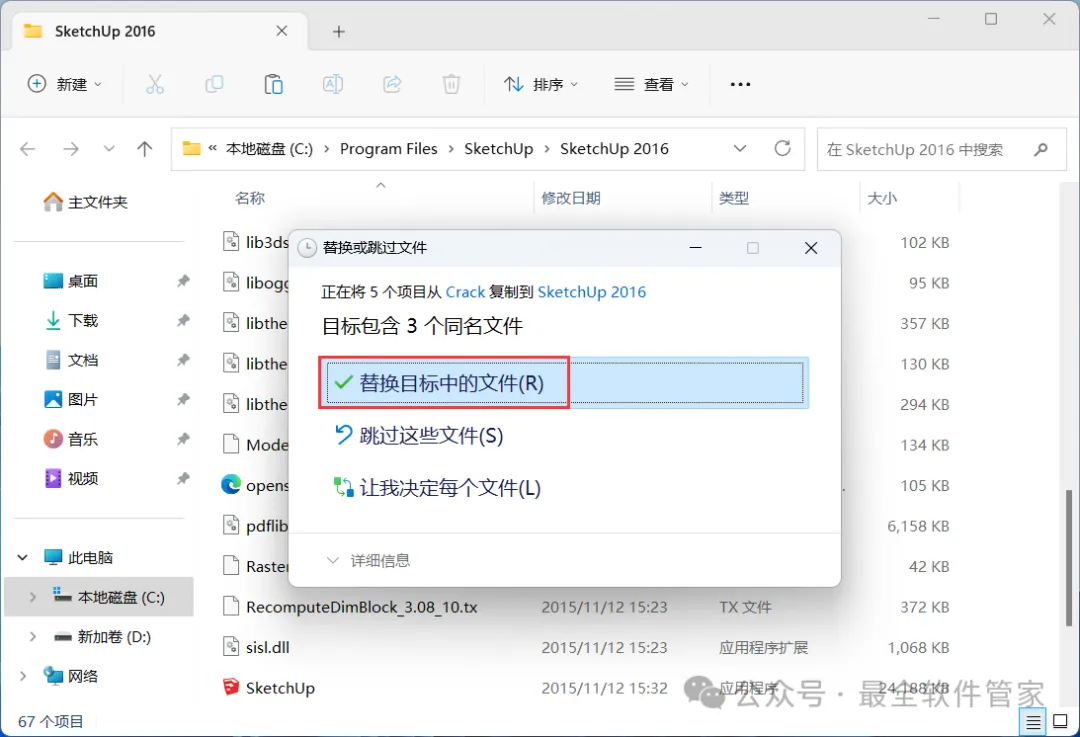Click the Delete trash can icon
Screen dimensions: 1080x737
451,84
